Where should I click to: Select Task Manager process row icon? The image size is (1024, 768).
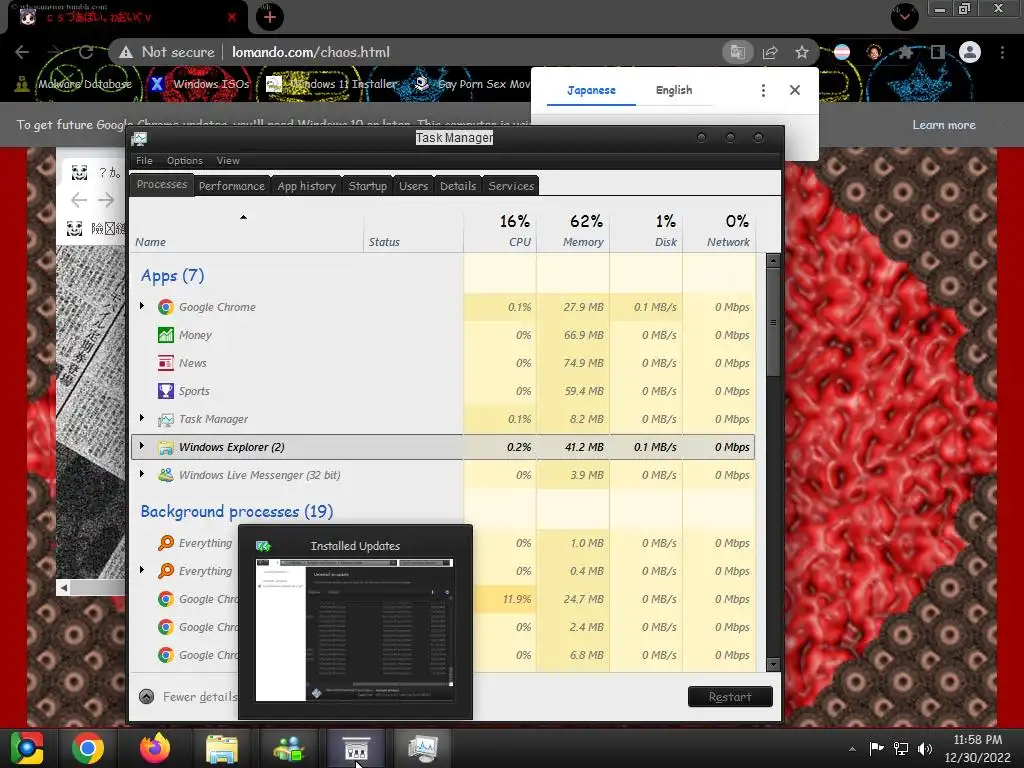coord(166,419)
